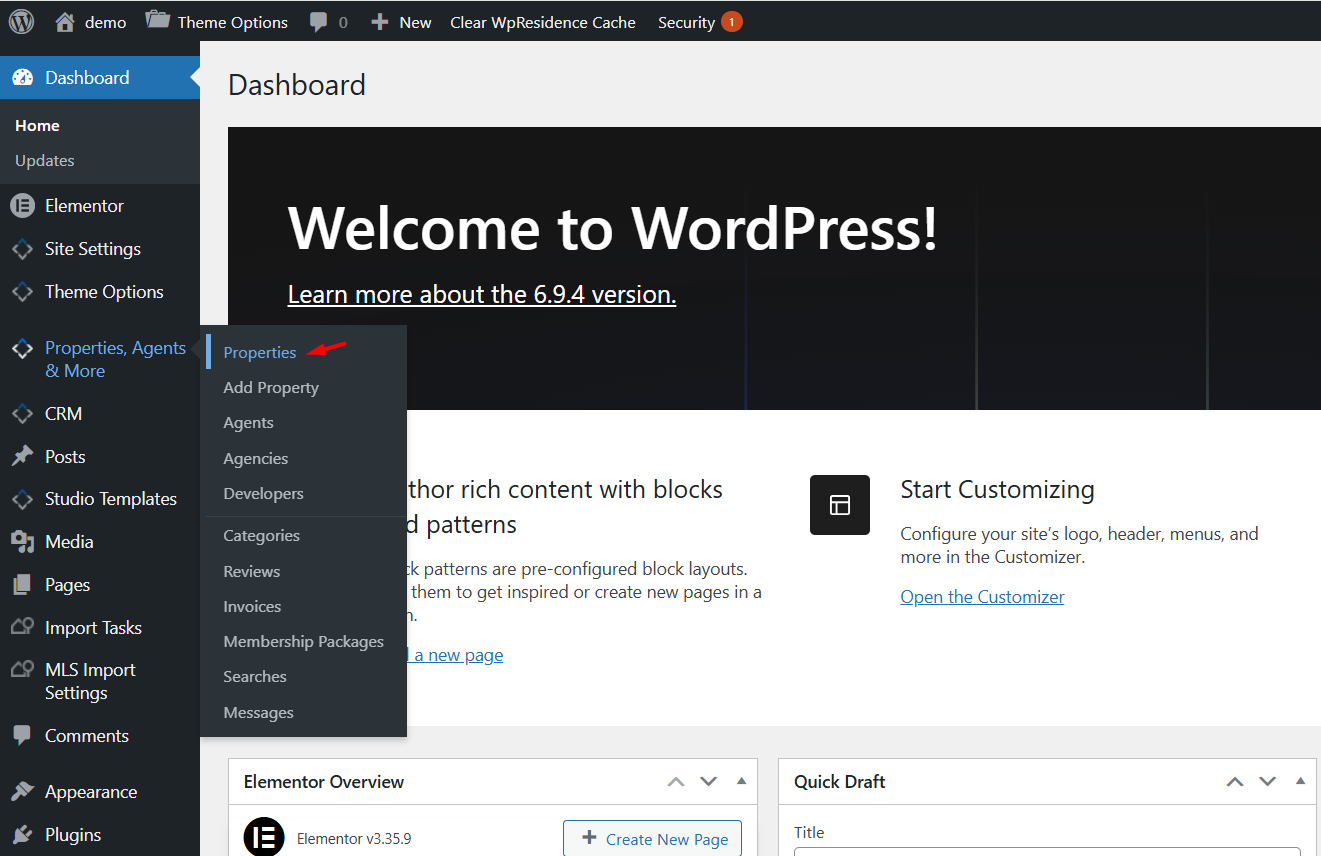
Task: Click the Start Customizing layout icon
Action: point(840,505)
